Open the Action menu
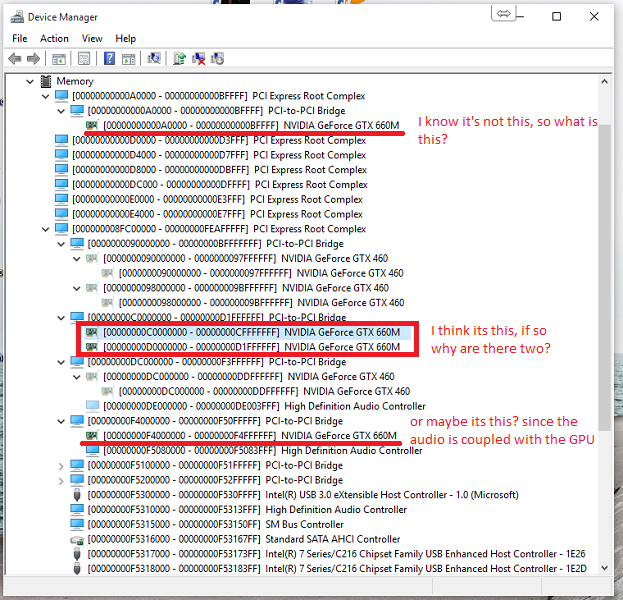This screenshot has width=623, height=600. click(x=54, y=39)
